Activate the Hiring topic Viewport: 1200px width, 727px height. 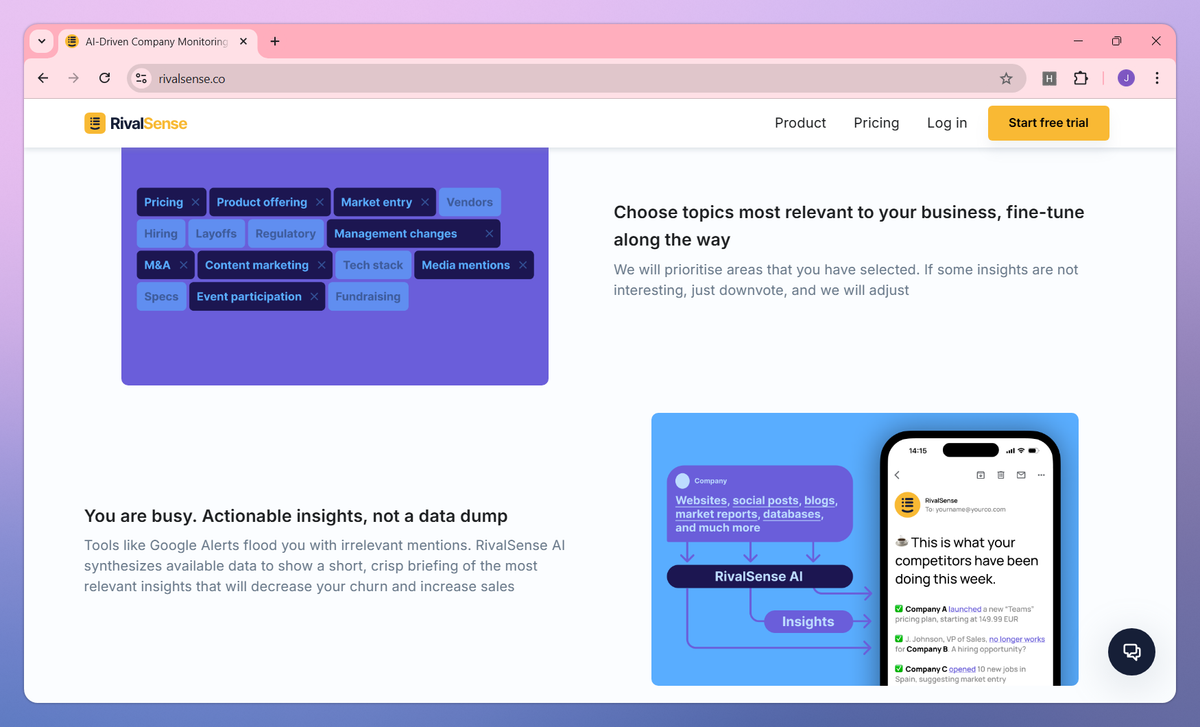click(x=161, y=233)
